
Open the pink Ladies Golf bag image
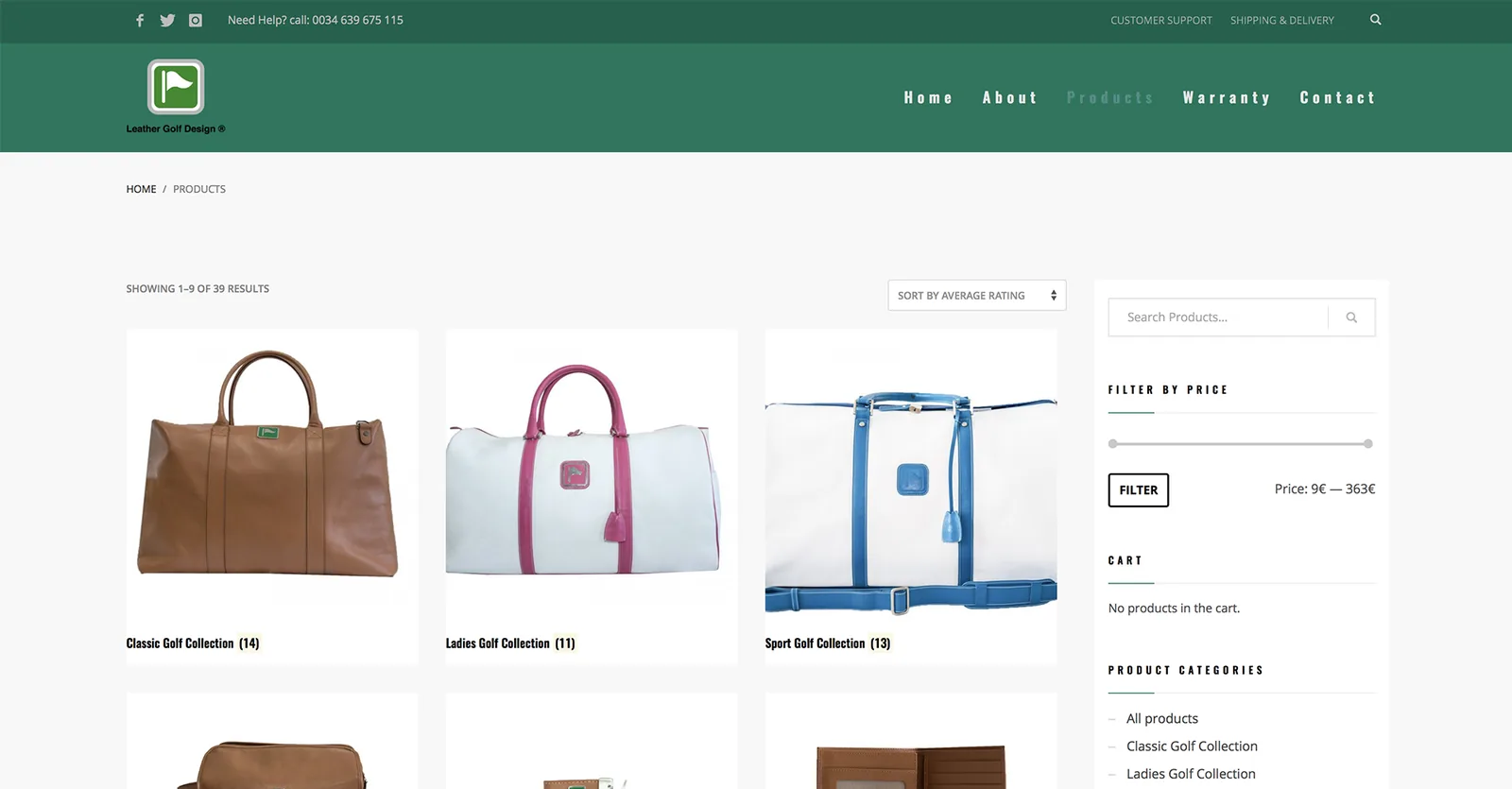592,475
